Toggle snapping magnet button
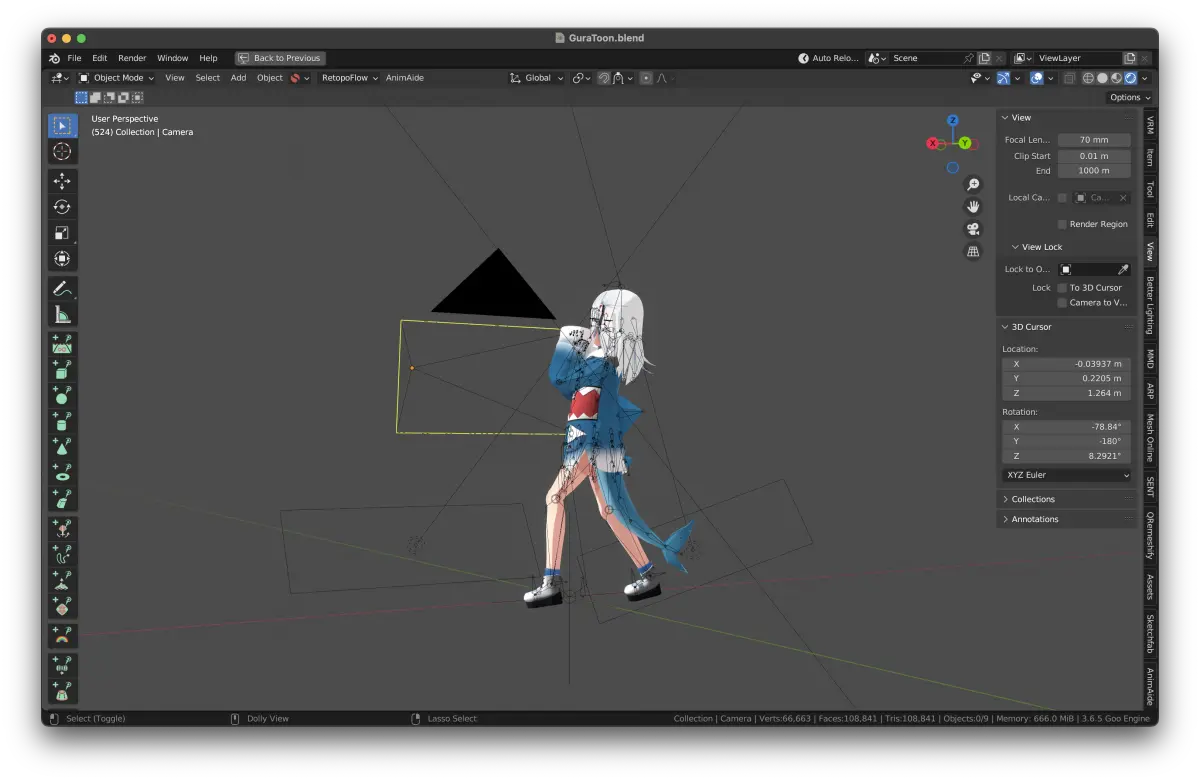The height and width of the screenshot is (781, 1200). [x=604, y=78]
